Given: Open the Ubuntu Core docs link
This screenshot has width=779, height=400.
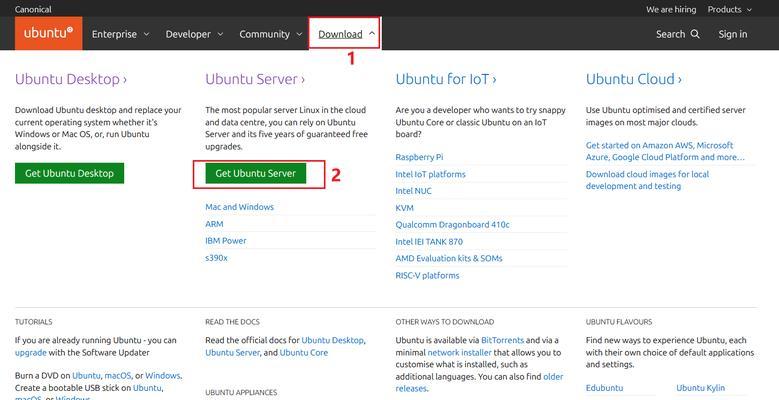Looking at the screenshot, I should 304,353.
